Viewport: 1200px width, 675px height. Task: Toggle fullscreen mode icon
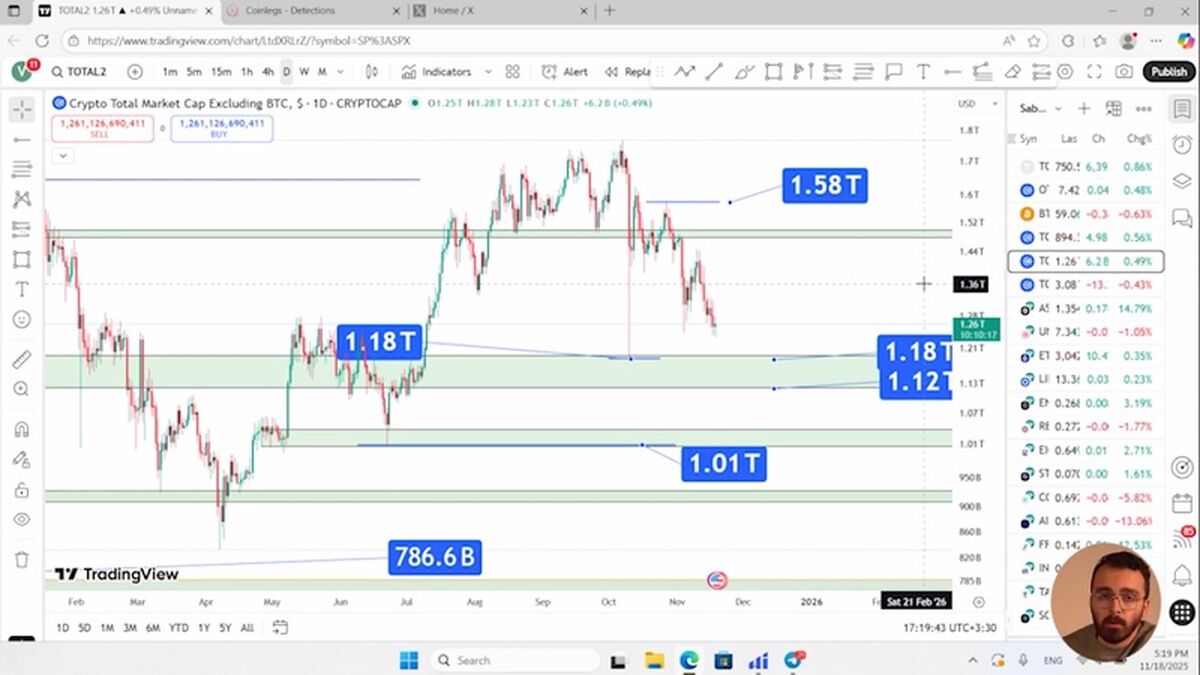(1094, 72)
